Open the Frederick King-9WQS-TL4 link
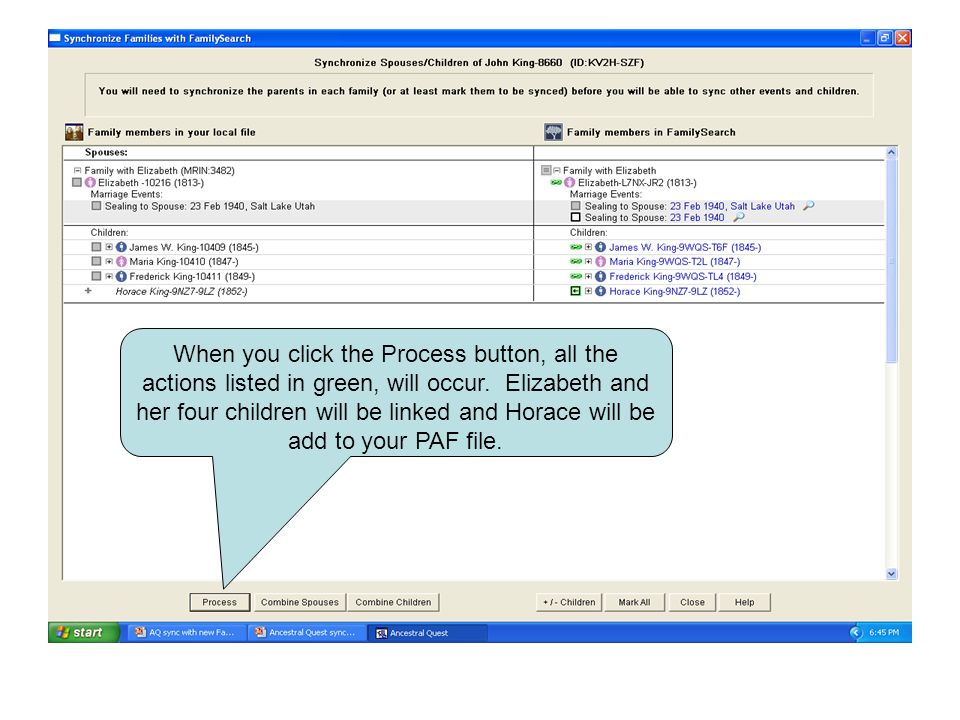Viewport: 960px width, 720px height. coord(683,277)
